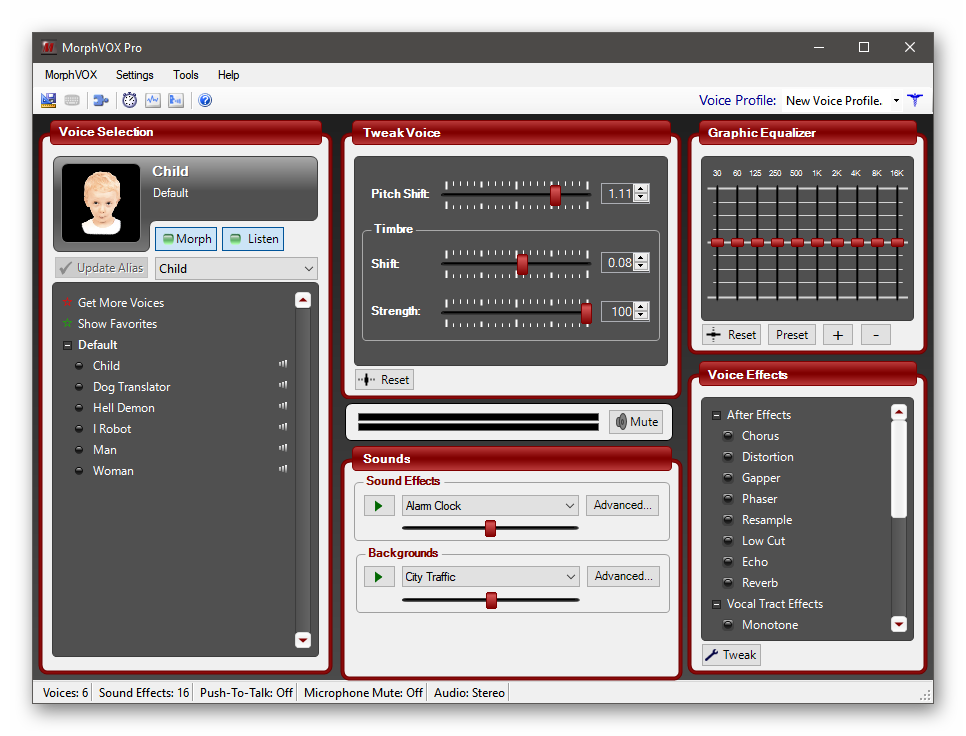Image resolution: width=966 pixels, height=736 pixels.
Task: Click the Pitch Shift slider handle
Action: coord(555,195)
